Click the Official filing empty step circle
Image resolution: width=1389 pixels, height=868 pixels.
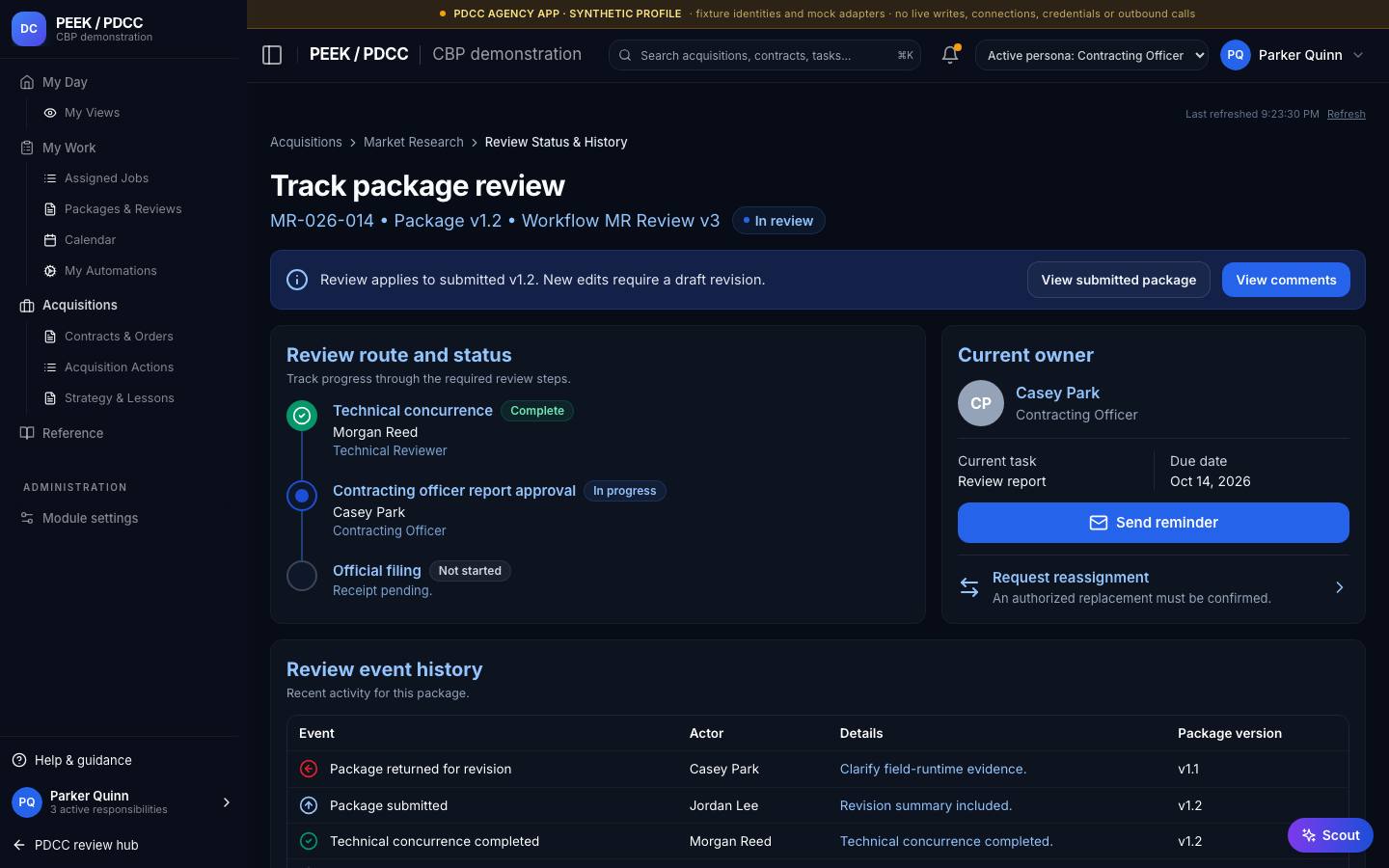point(302,576)
